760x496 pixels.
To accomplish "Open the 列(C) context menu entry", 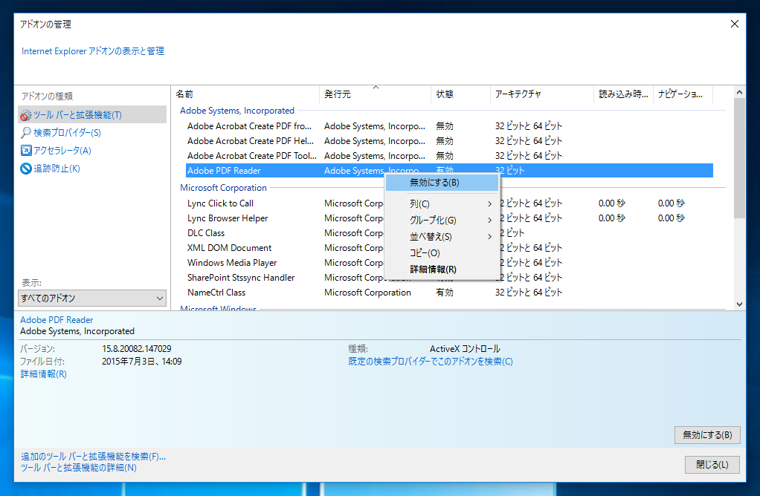I will (442, 204).
